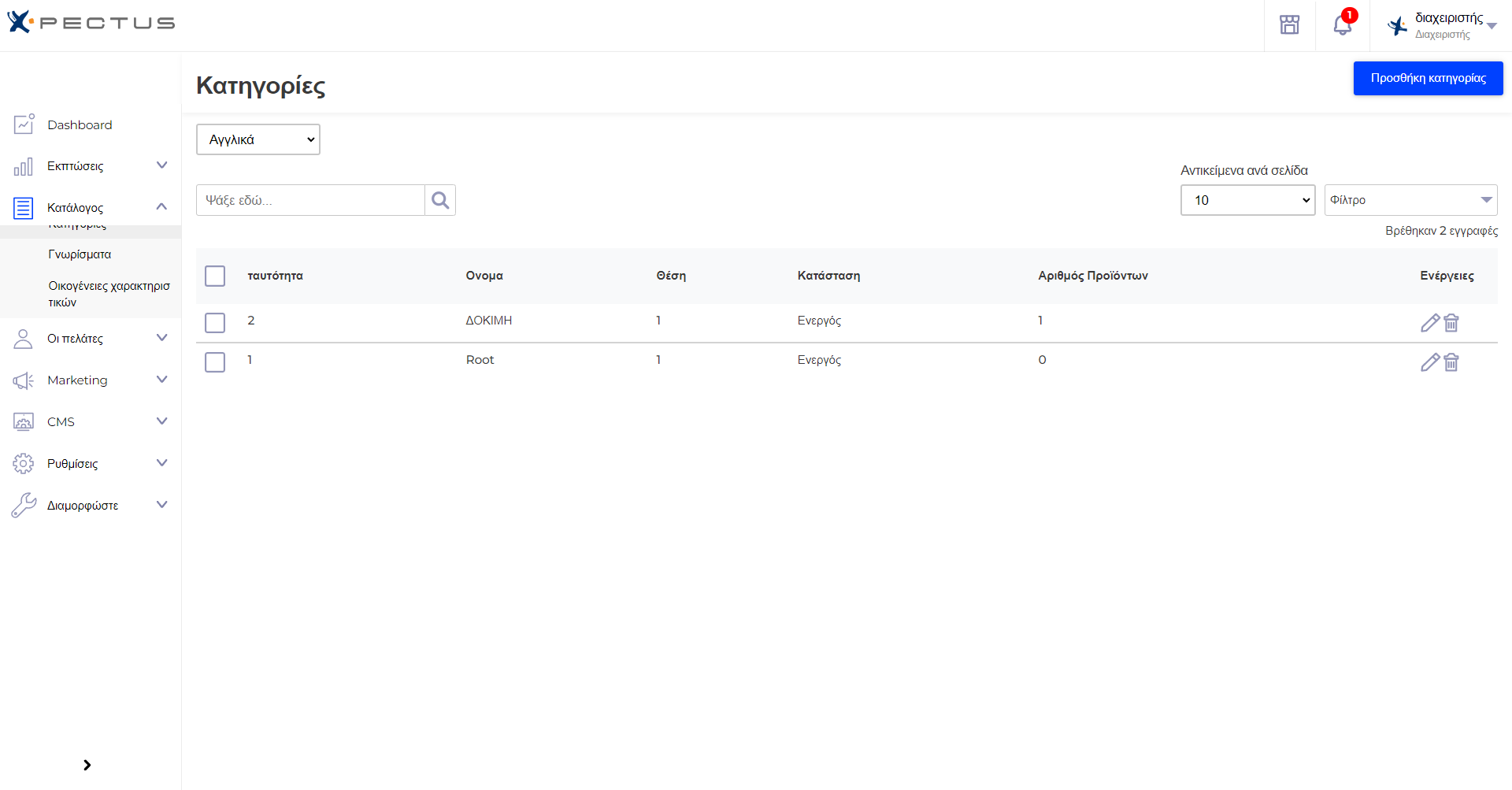Click the Dashboard sidebar icon

pos(24,124)
